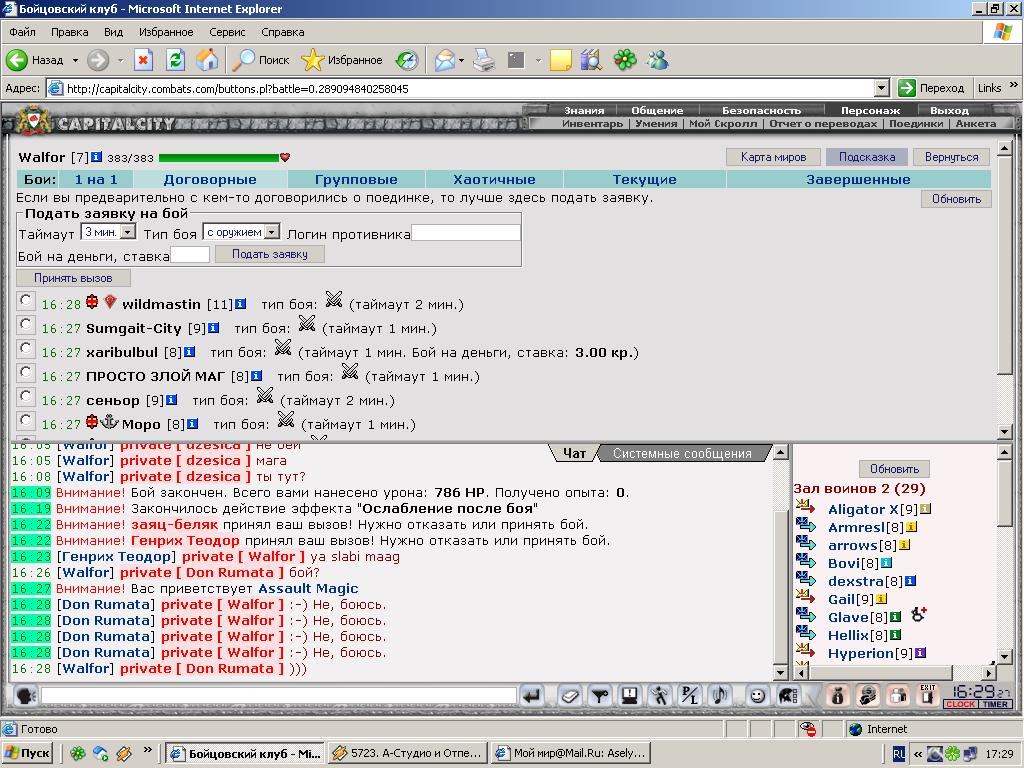Viewport: 1024px width, 768px height.
Task: Click the Вернуться button
Action: pyautogui.click(x=952, y=157)
